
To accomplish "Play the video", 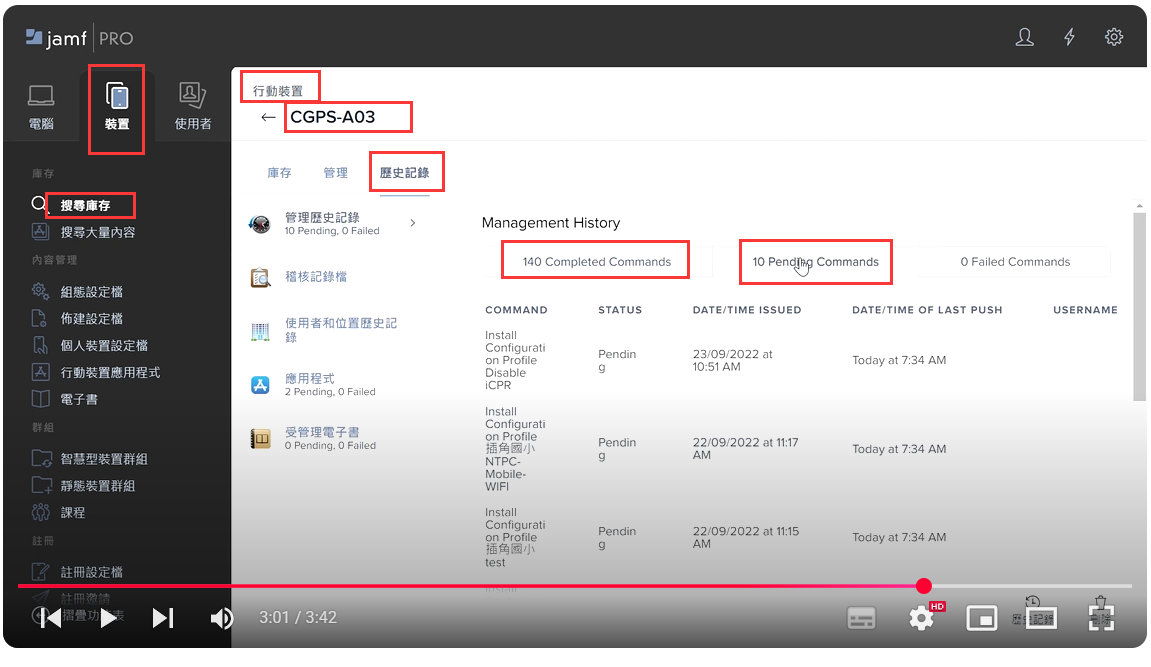I will (x=108, y=618).
